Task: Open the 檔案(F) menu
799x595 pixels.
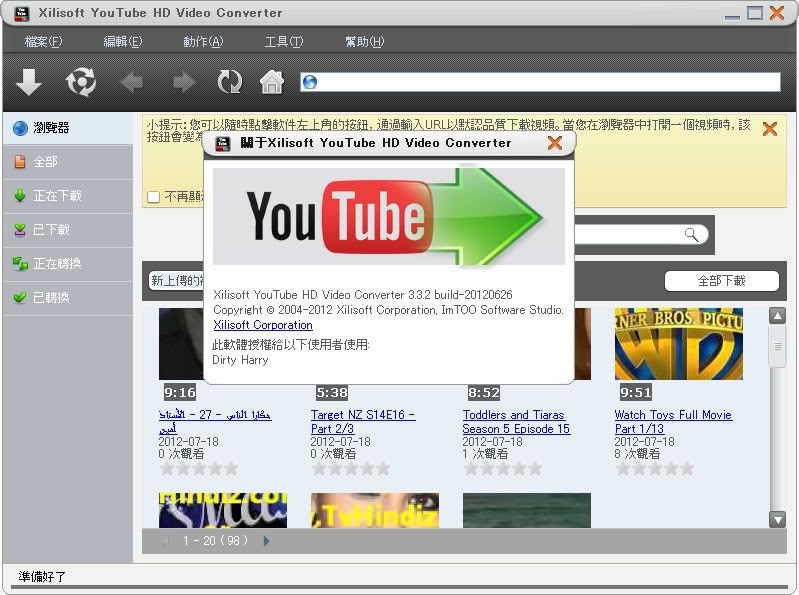Action: [43, 42]
